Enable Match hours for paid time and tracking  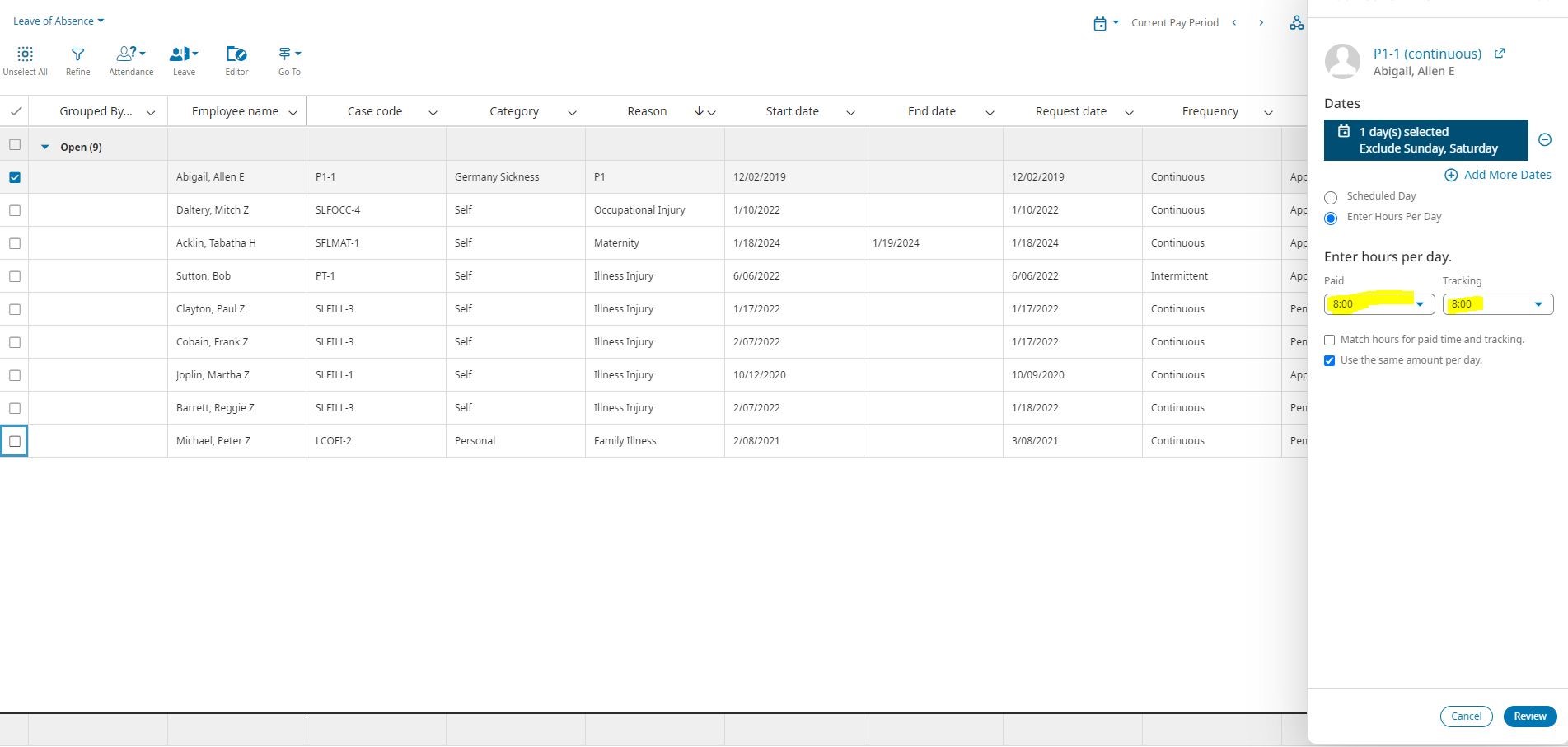[x=1329, y=340]
